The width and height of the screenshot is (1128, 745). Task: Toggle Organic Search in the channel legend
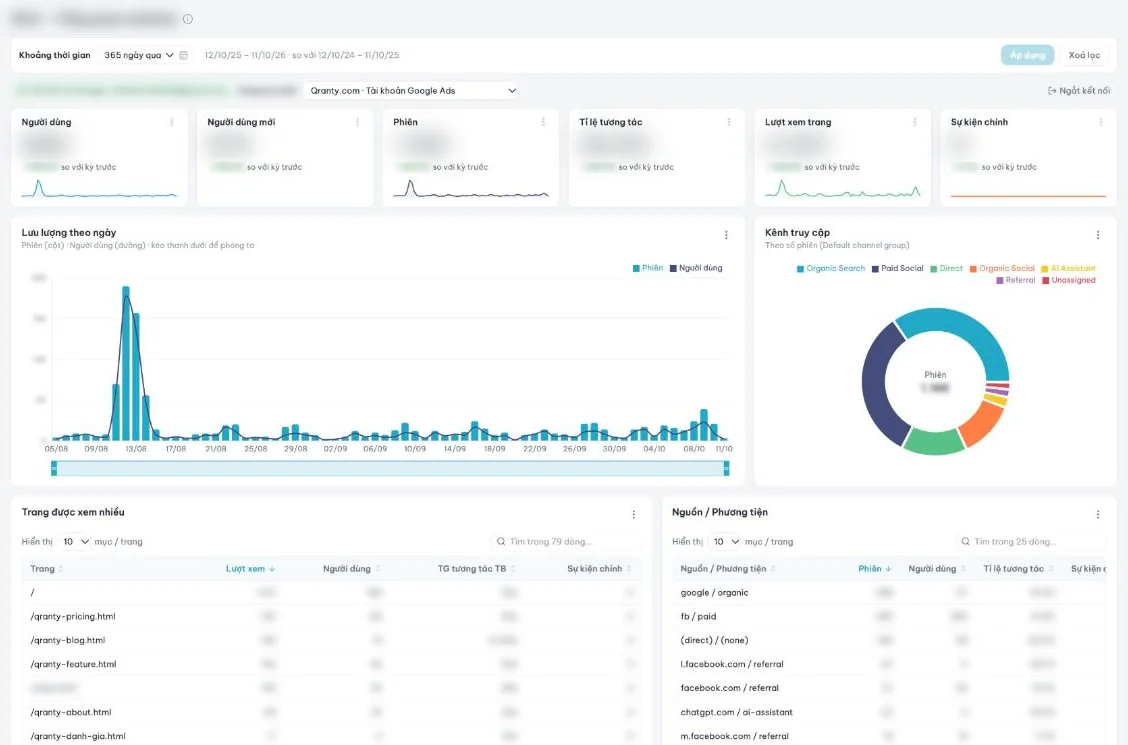[831, 268]
